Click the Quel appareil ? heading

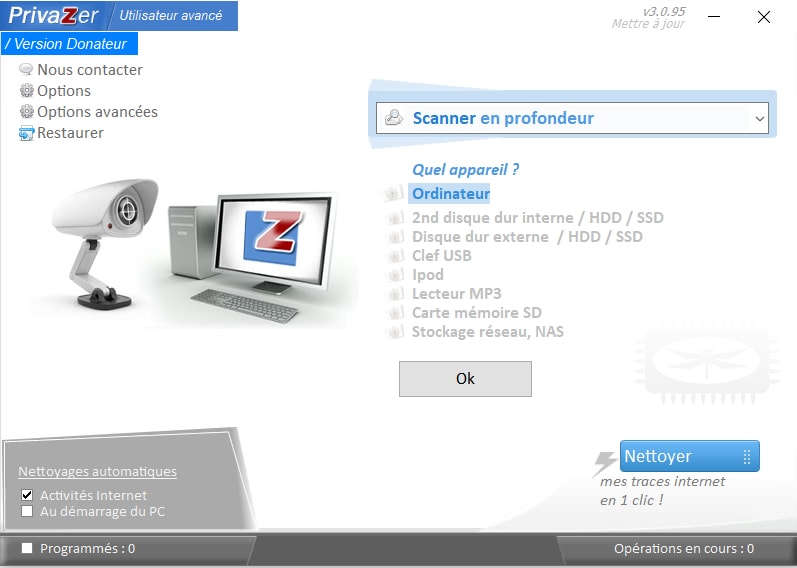pyautogui.click(x=466, y=169)
